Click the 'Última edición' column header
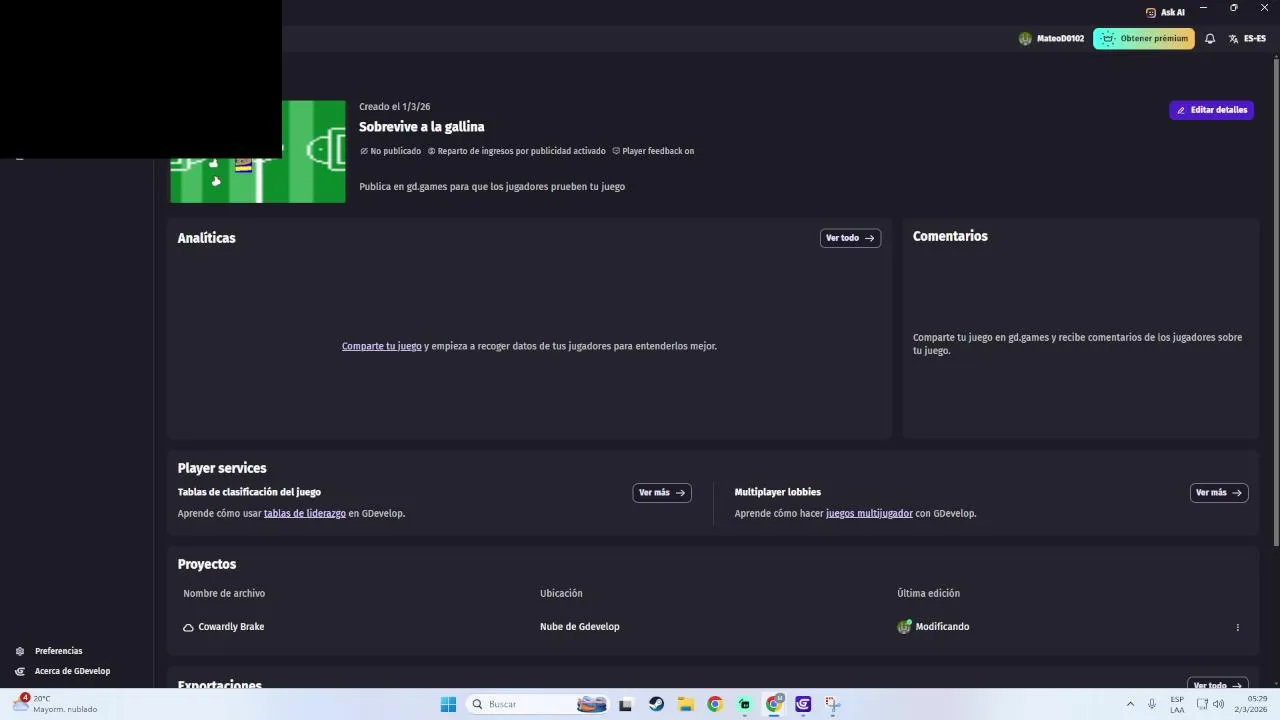Viewport: 1280px width, 720px height. [928, 594]
